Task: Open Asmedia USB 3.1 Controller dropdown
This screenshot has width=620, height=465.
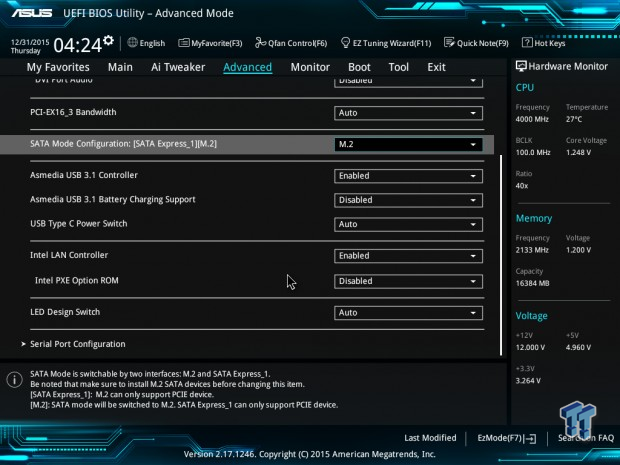Action: coord(408,176)
